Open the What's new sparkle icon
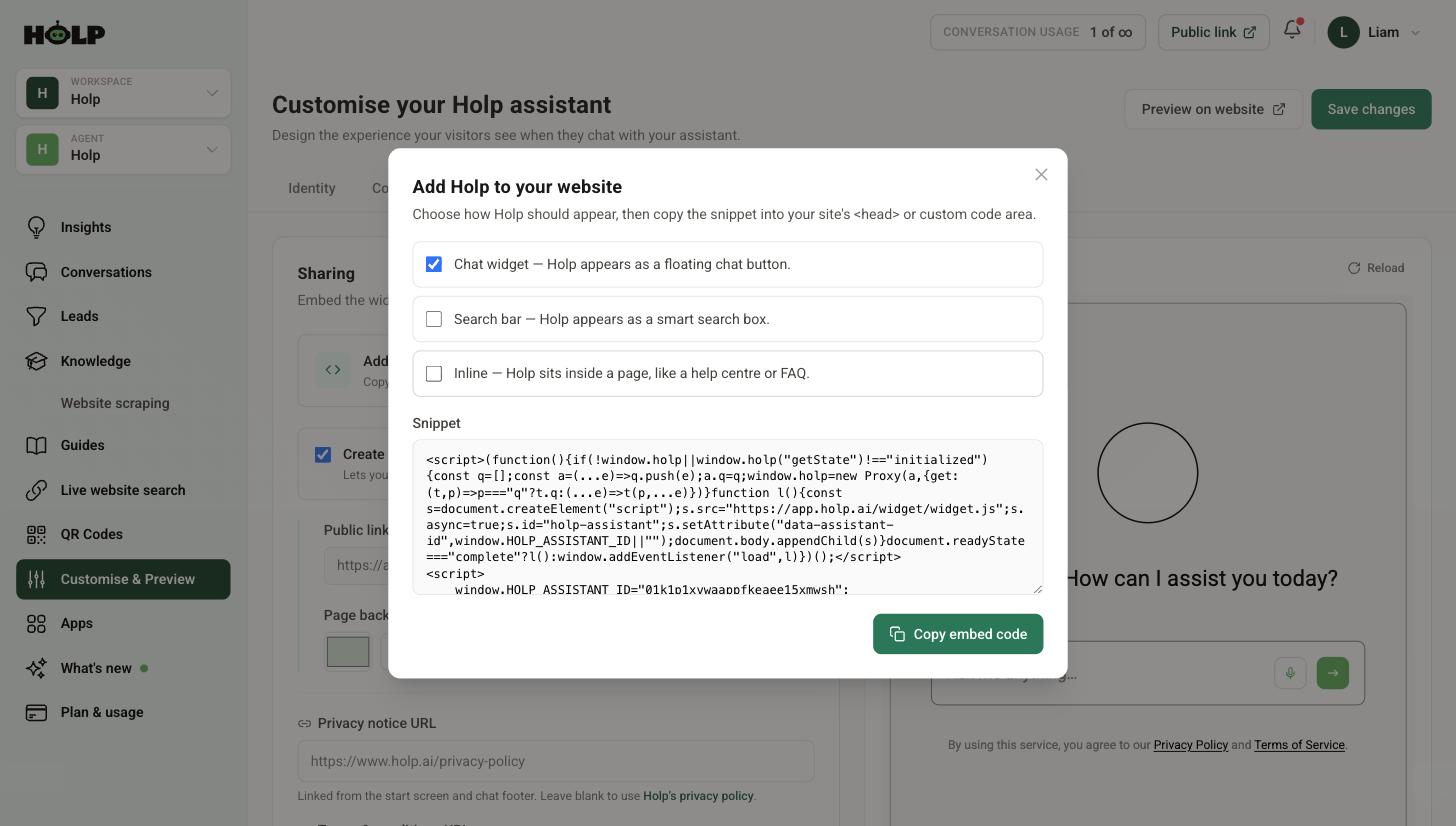This screenshot has width=1456, height=826. [x=36, y=668]
